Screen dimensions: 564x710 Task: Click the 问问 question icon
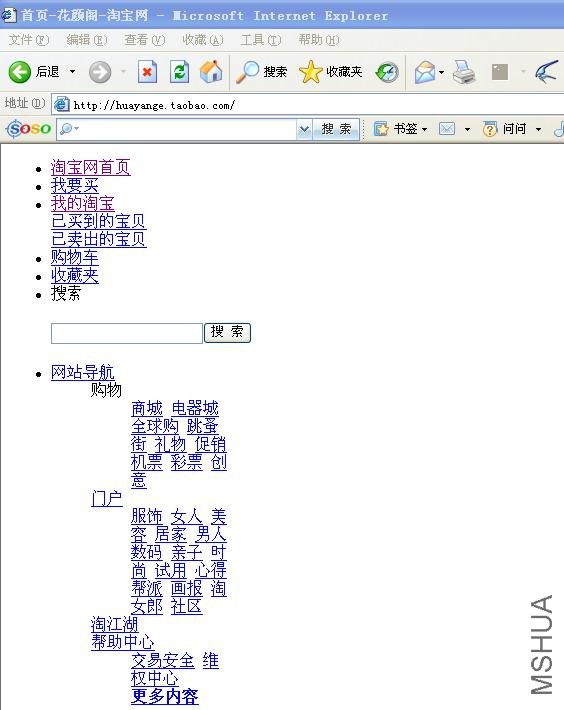(490, 129)
